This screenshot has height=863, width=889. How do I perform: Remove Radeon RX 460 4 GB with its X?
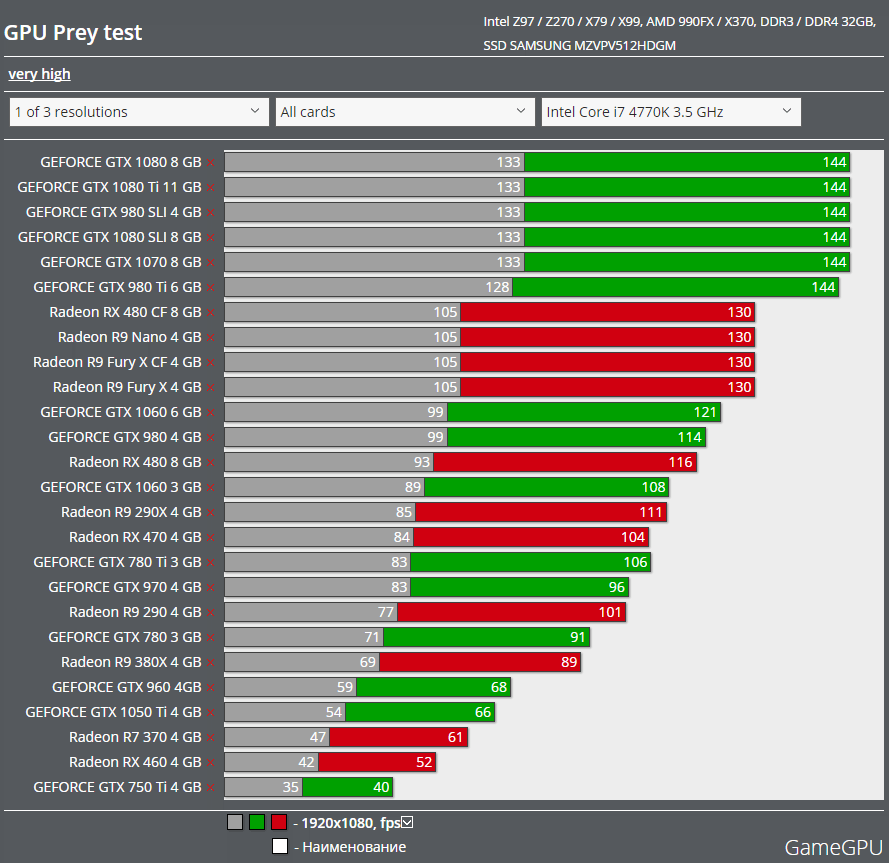click(210, 763)
